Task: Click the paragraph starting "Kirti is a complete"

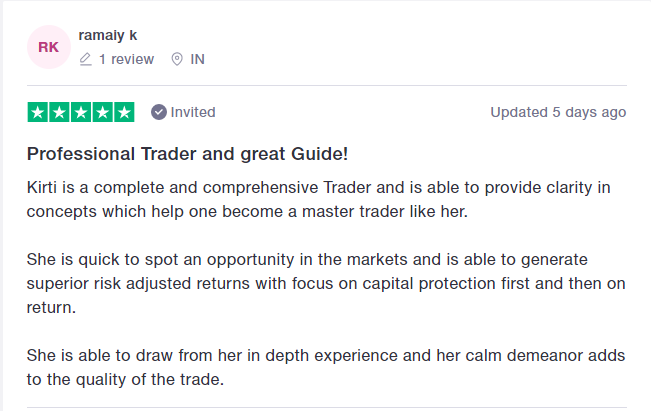Action: pyautogui.click(x=318, y=198)
